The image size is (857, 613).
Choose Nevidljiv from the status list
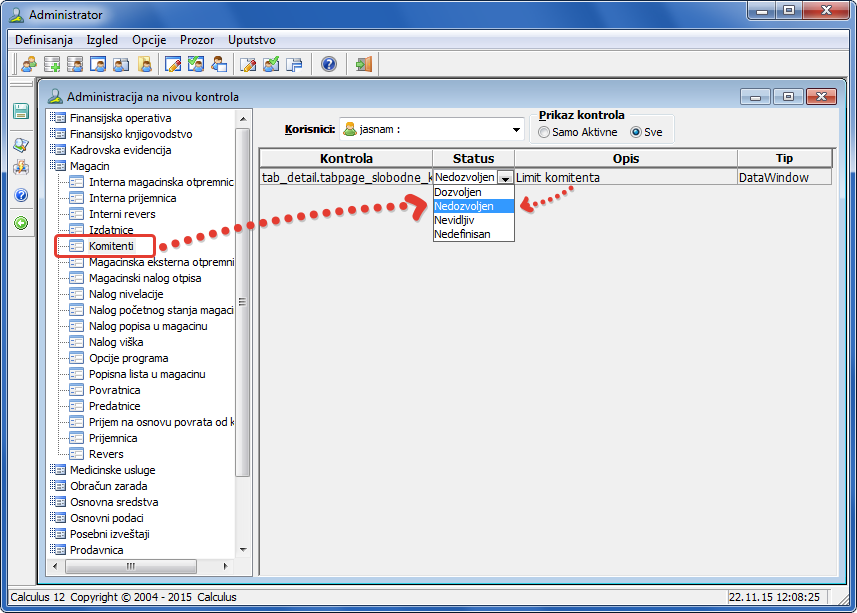pyautogui.click(x=454, y=219)
